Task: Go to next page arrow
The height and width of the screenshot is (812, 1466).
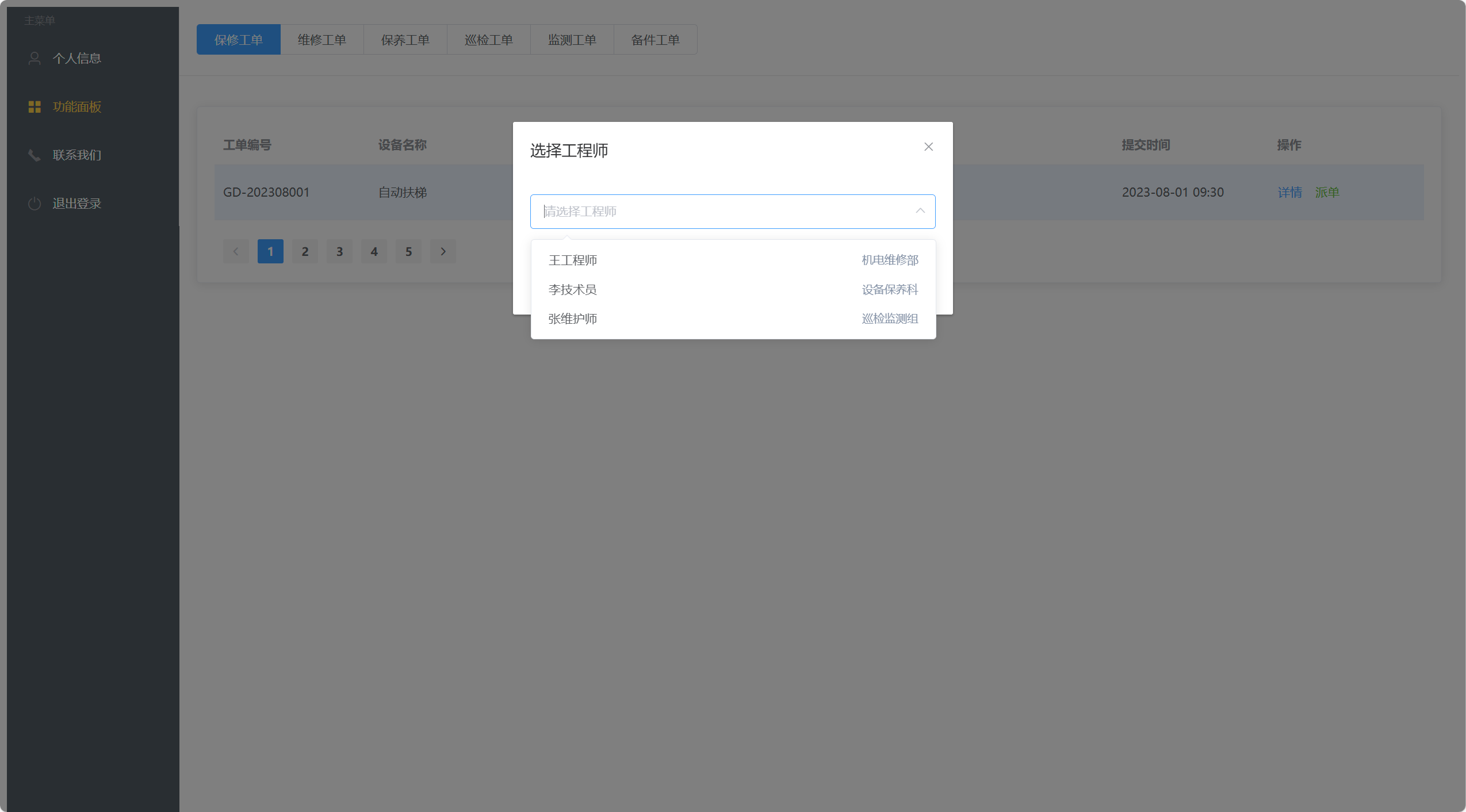Action: click(443, 251)
